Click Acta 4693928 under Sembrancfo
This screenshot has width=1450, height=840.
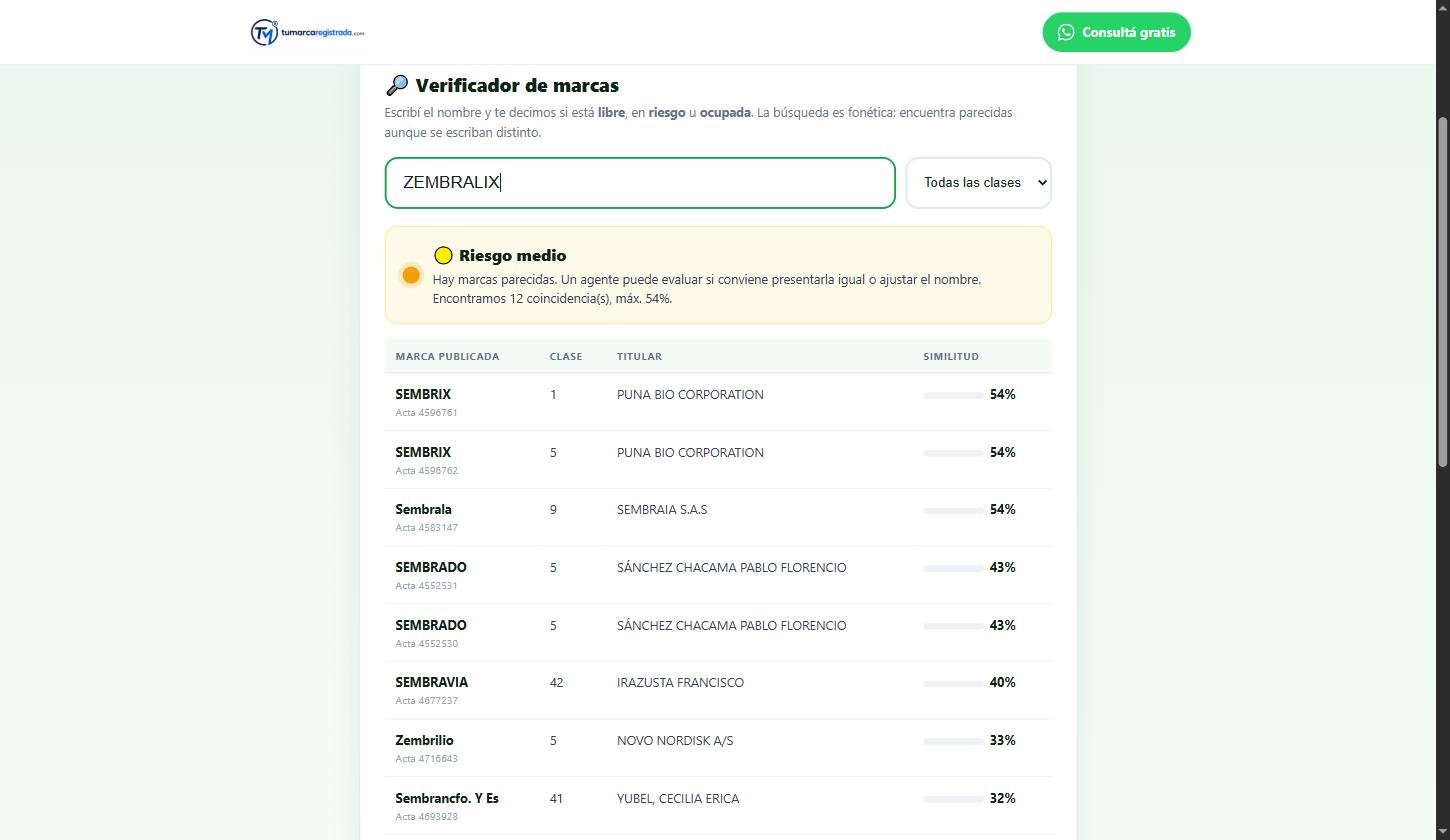coord(426,817)
